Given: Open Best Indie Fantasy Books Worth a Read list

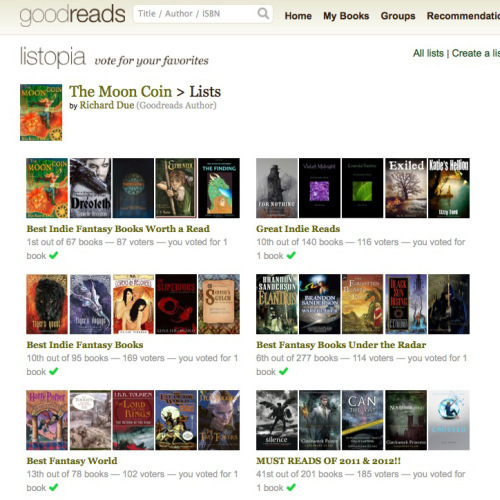Looking at the screenshot, I should pyautogui.click(x=118, y=229).
